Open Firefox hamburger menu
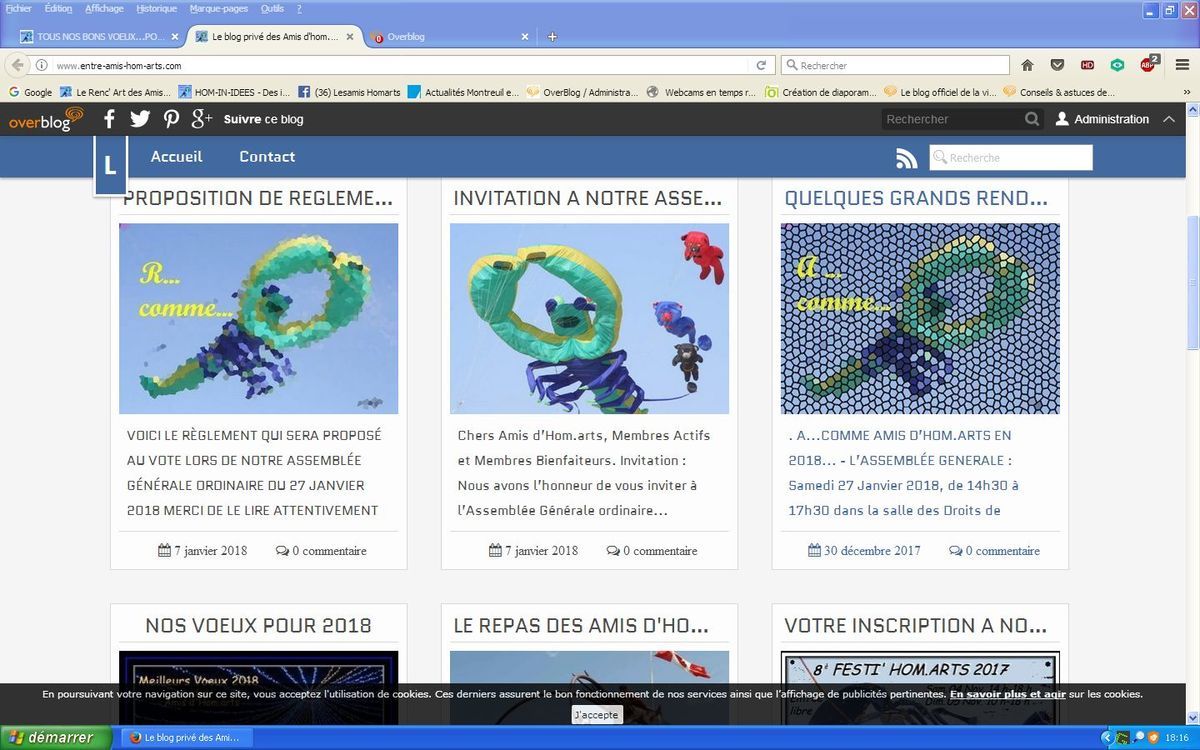The width and height of the screenshot is (1200, 750). [1182, 65]
